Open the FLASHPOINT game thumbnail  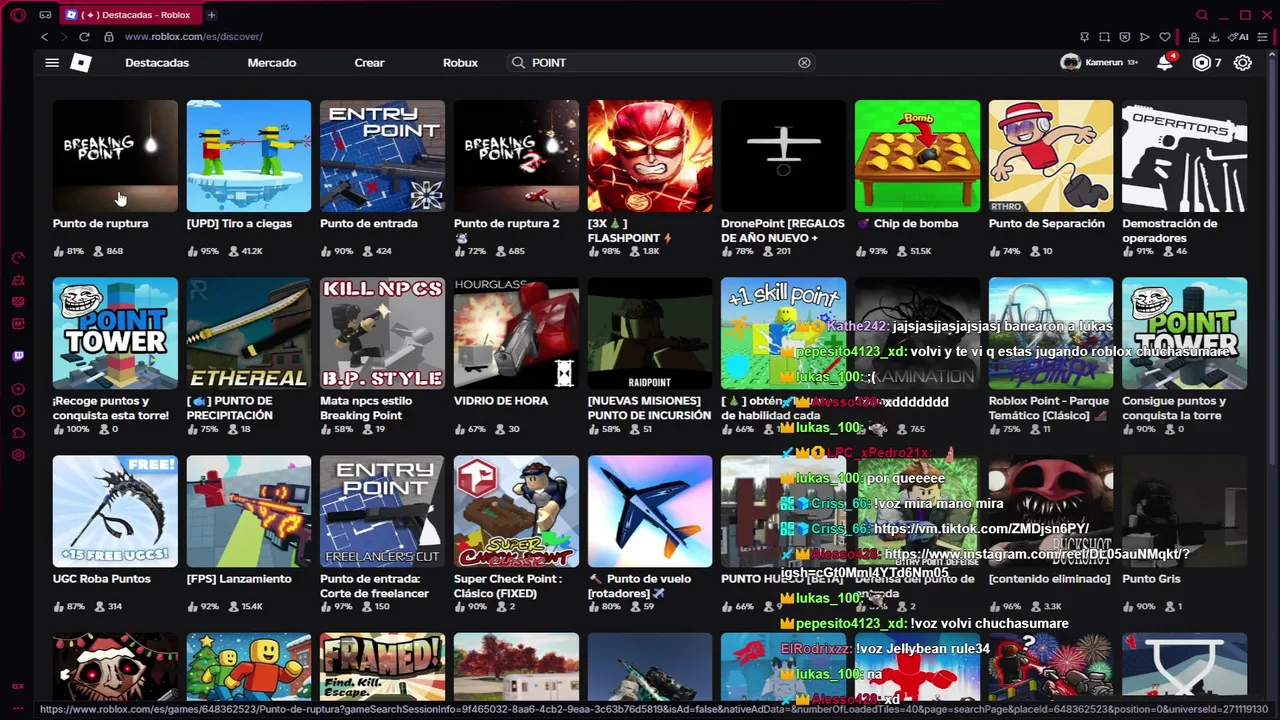tap(650, 156)
